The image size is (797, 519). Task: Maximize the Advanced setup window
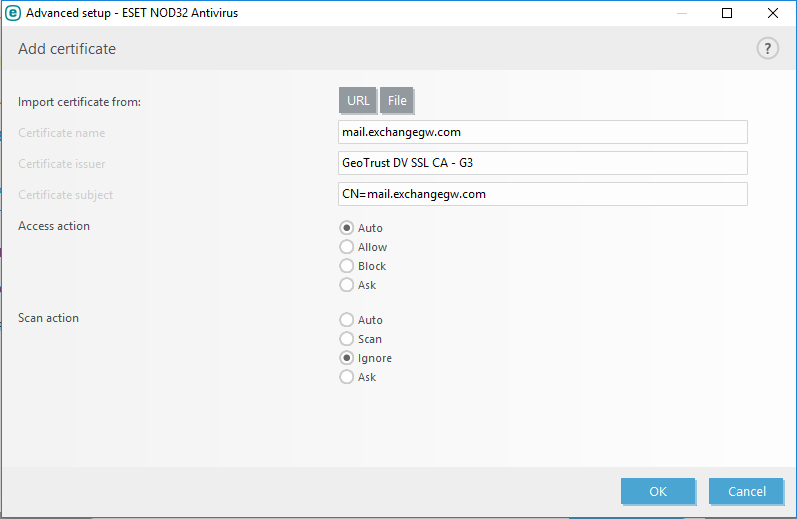point(727,13)
